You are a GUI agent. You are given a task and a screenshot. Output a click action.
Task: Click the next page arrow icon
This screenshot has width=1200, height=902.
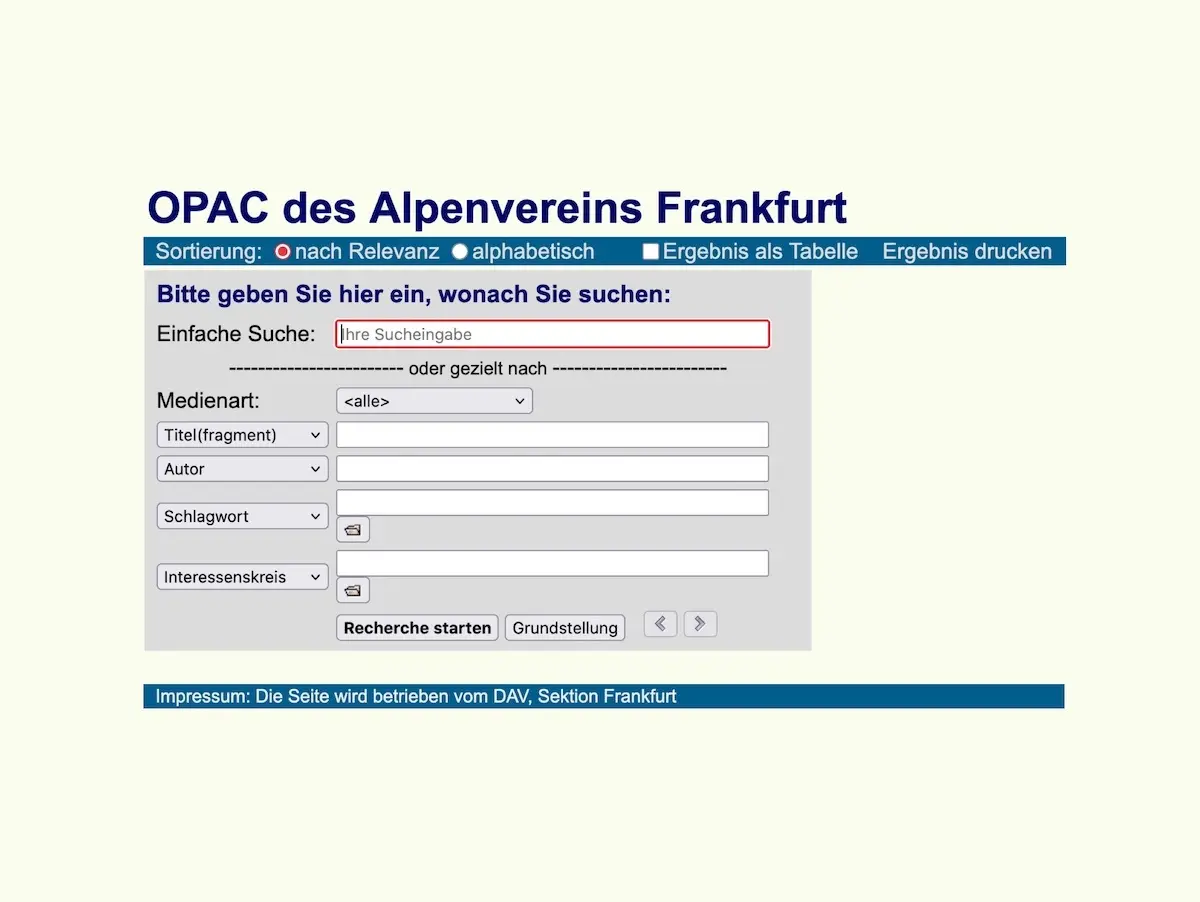[x=700, y=625]
